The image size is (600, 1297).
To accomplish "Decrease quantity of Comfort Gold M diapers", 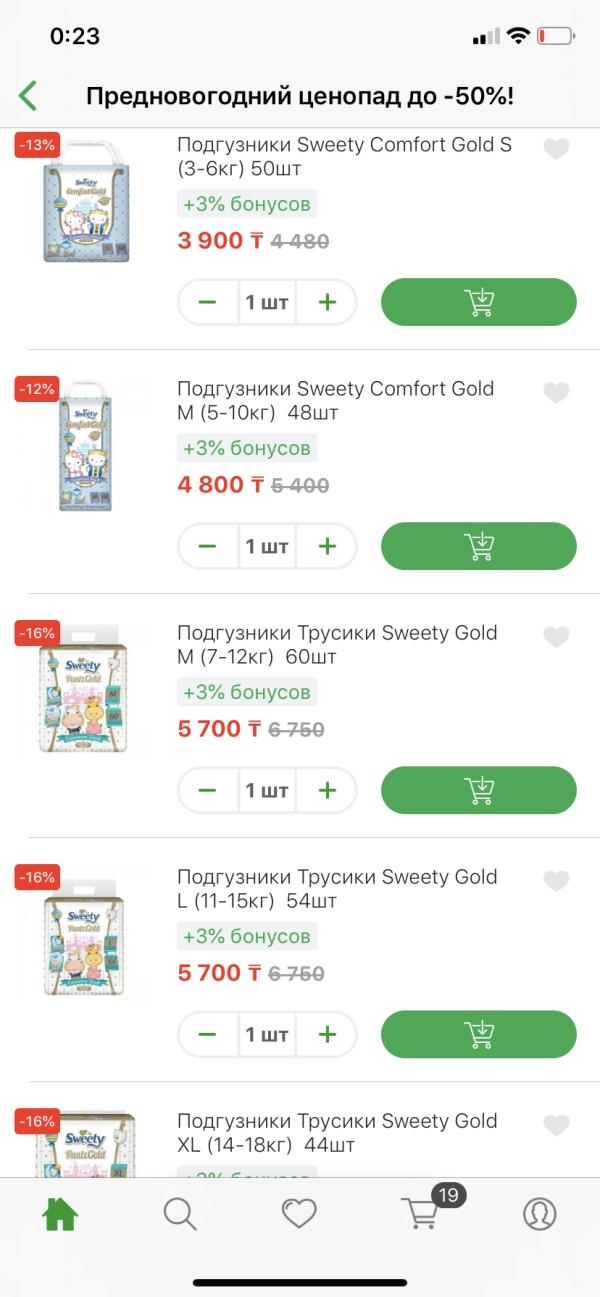I will [207, 546].
